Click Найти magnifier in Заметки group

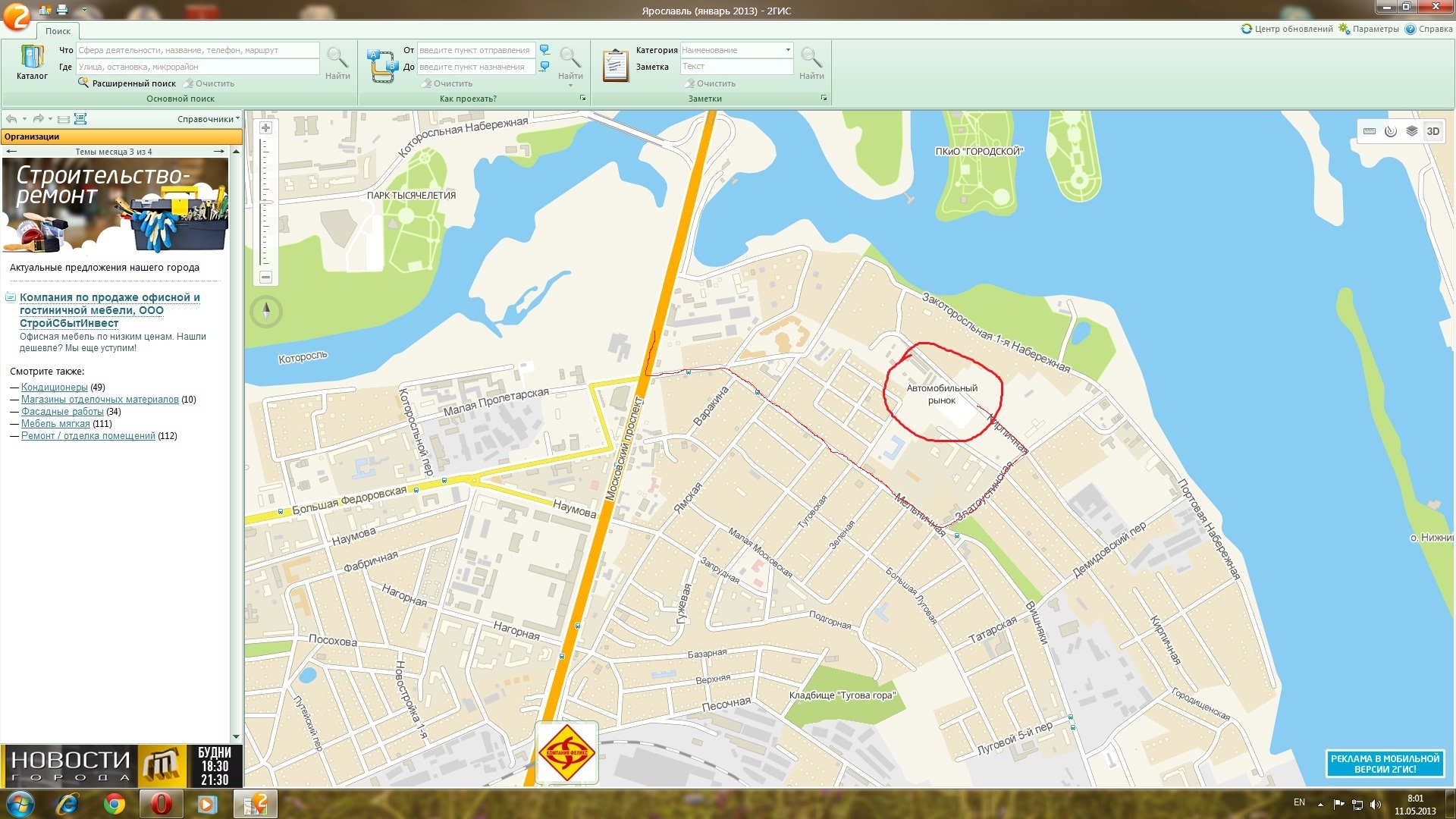point(811,62)
